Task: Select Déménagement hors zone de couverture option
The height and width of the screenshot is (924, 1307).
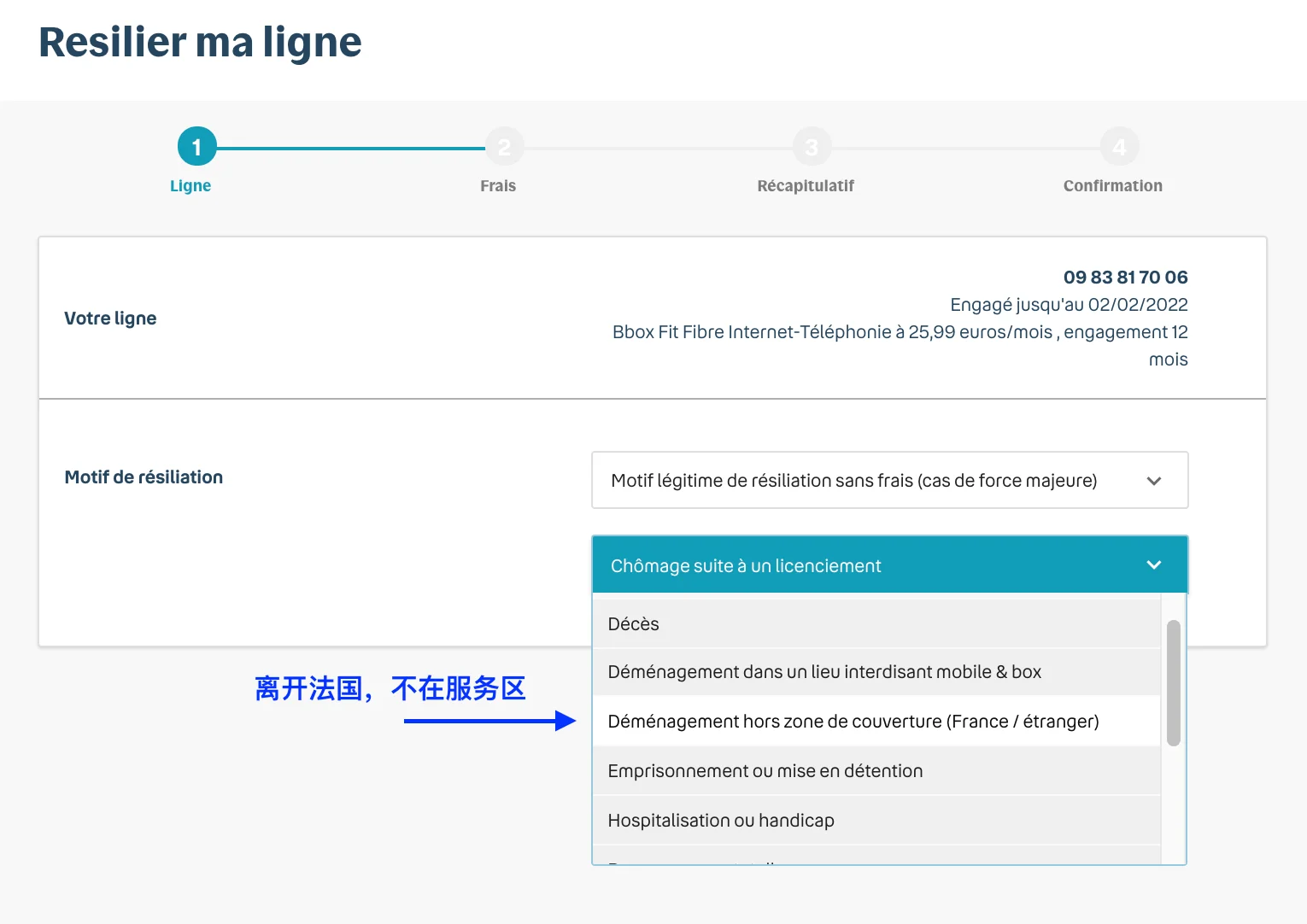Action: click(876, 722)
